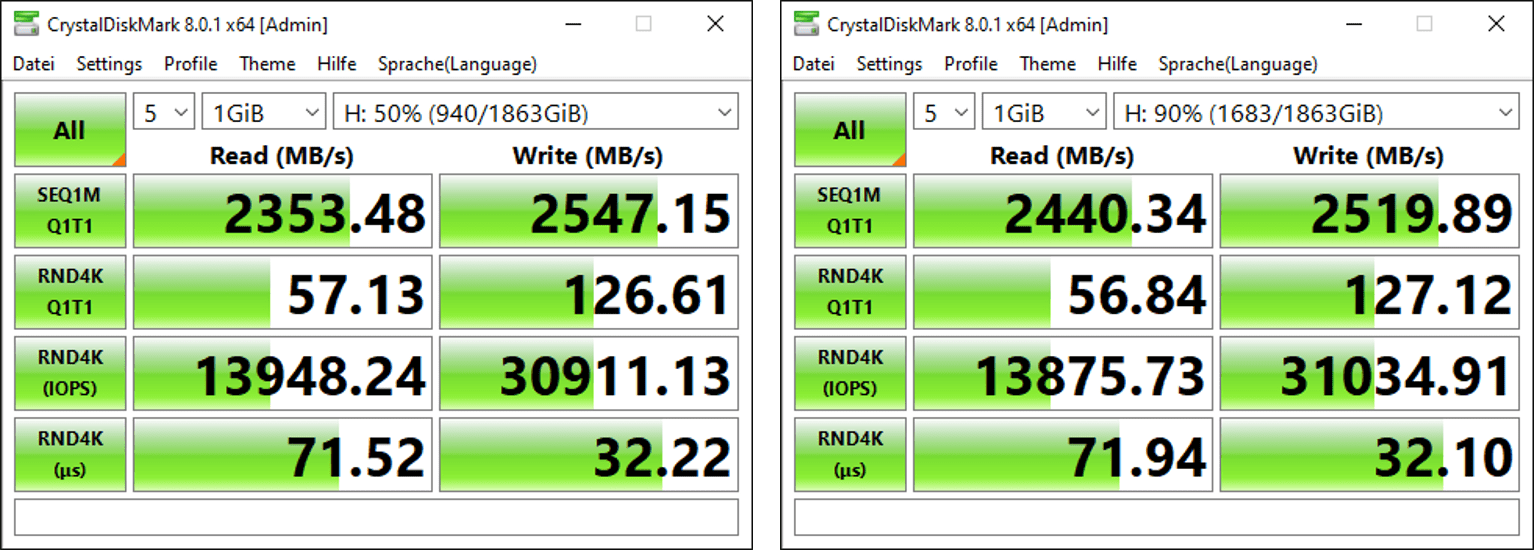This screenshot has height=550, width=1534.
Task: Click random read value 56.84
Action: [1063, 292]
